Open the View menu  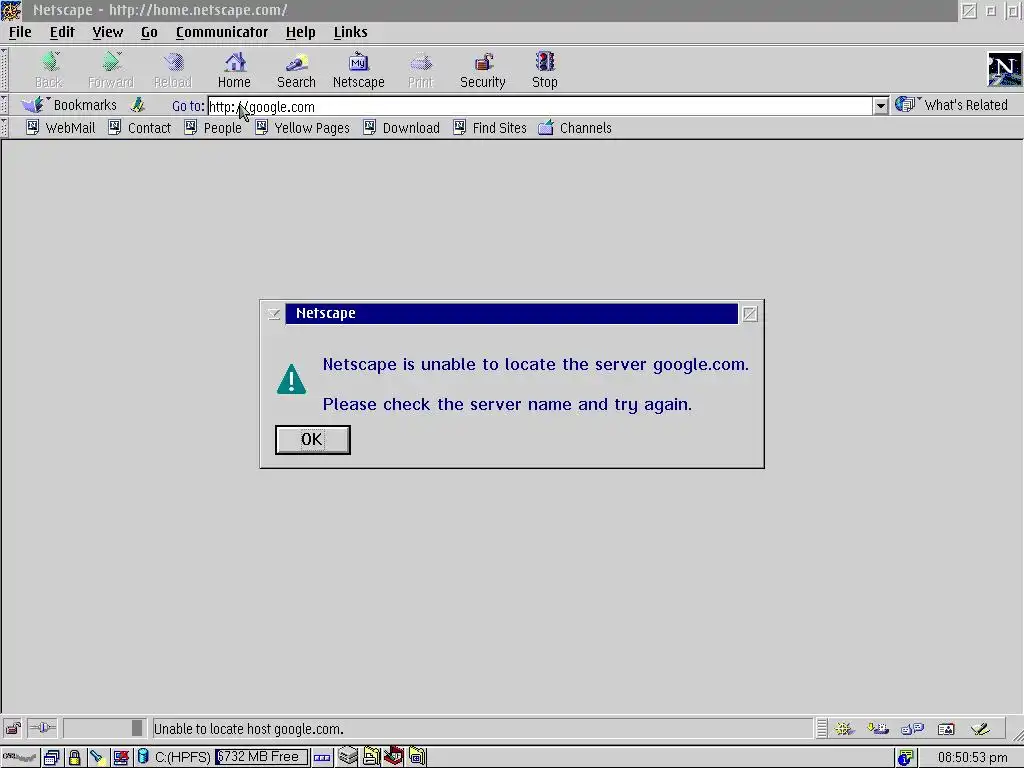click(x=108, y=32)
